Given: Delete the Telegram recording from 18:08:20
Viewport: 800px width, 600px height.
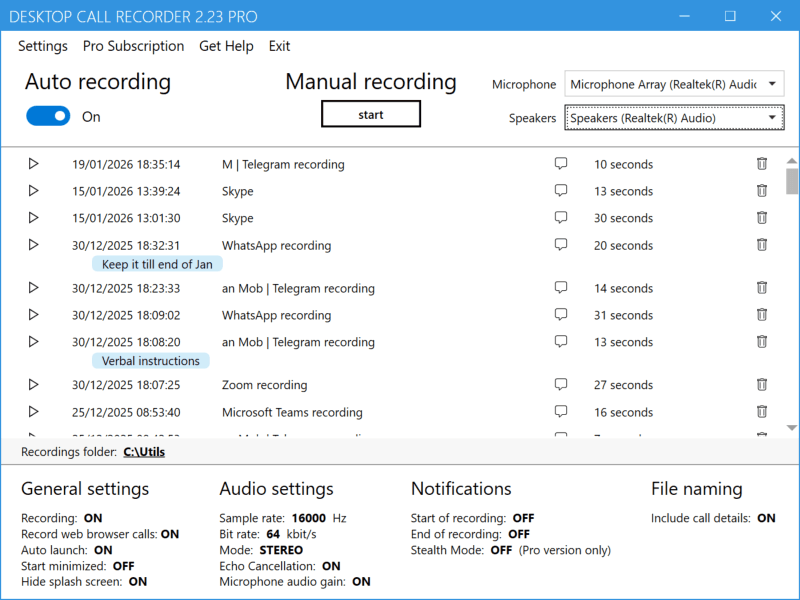Looking at the screenshot, I should (762, 341).
